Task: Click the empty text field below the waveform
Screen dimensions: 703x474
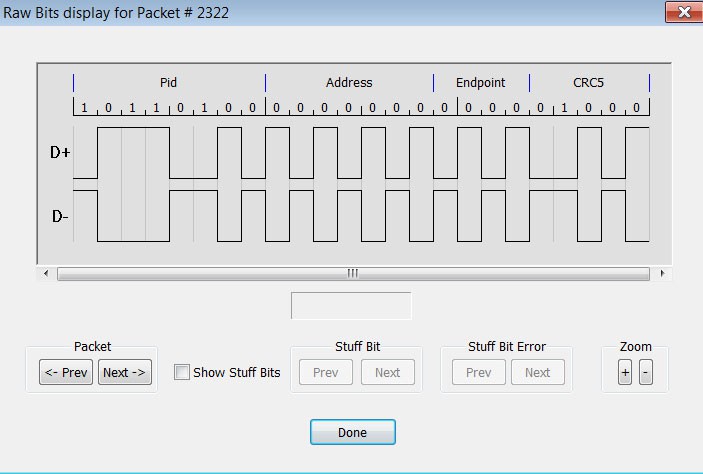Action: (x=351, y=306)
